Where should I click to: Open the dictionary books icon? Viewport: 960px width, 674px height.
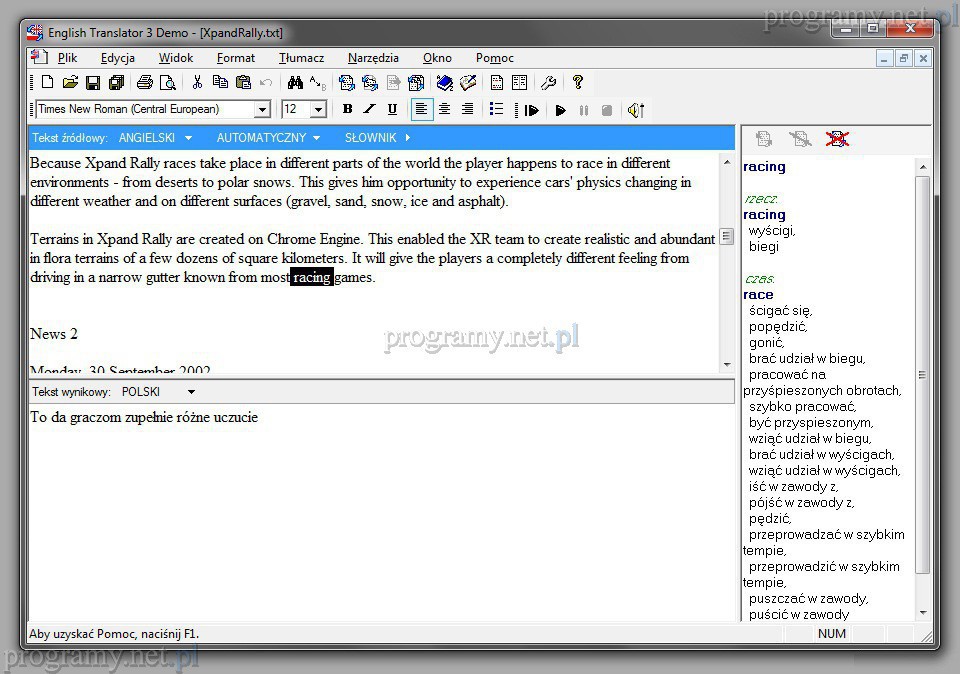(445, 83)
